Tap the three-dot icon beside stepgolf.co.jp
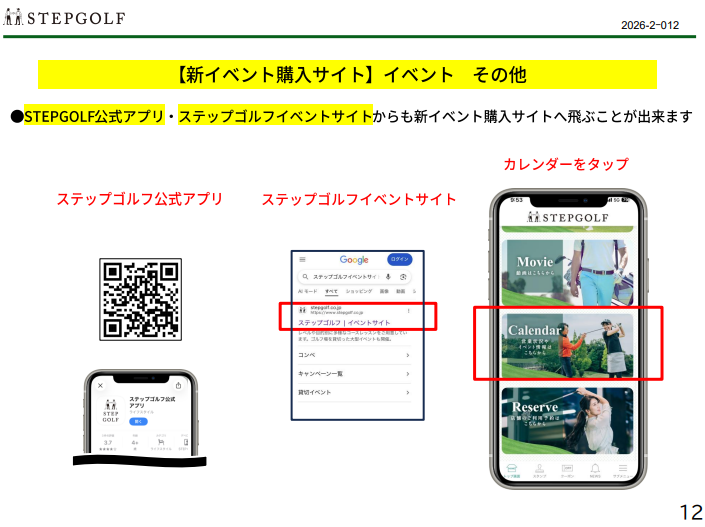This screenshot has width=705, height=527. (x=409, y=311)
